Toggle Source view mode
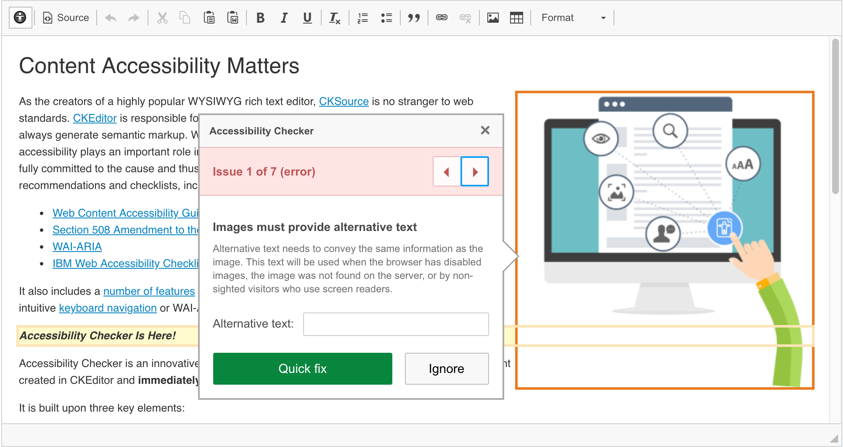 coord(66,18)
